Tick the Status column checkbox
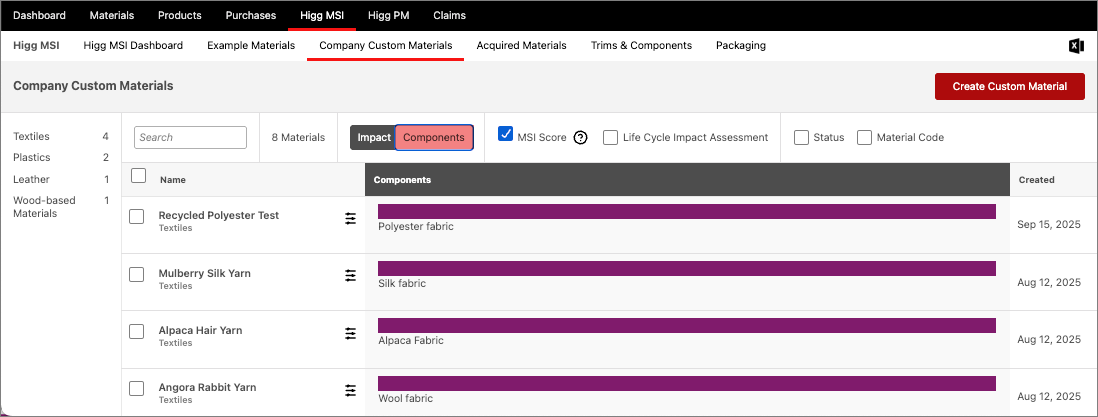This screenshot has height=417, width=1098. (x=802, y=137)
